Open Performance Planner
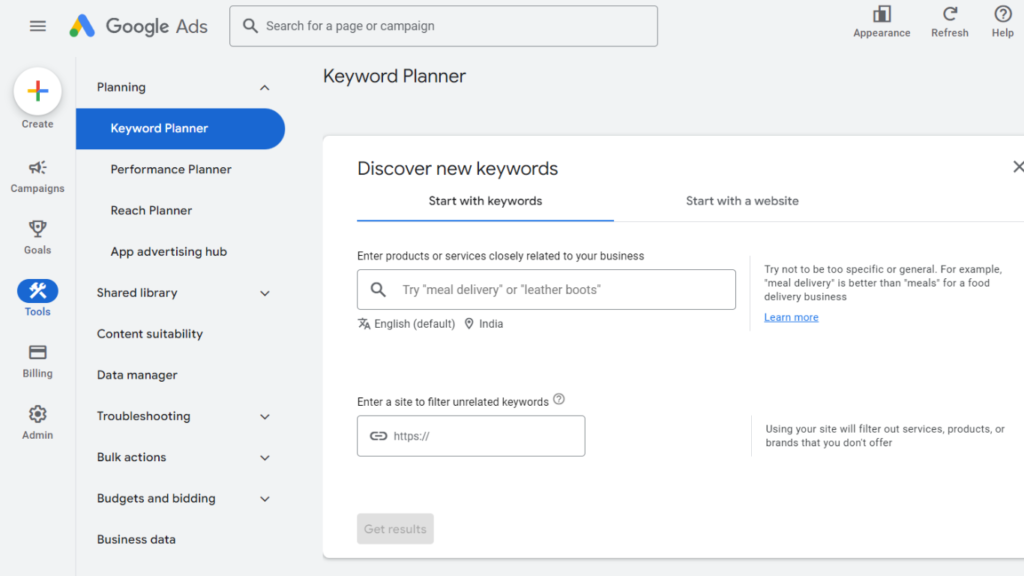This screenshot has height=576, width=1024. 171,170
